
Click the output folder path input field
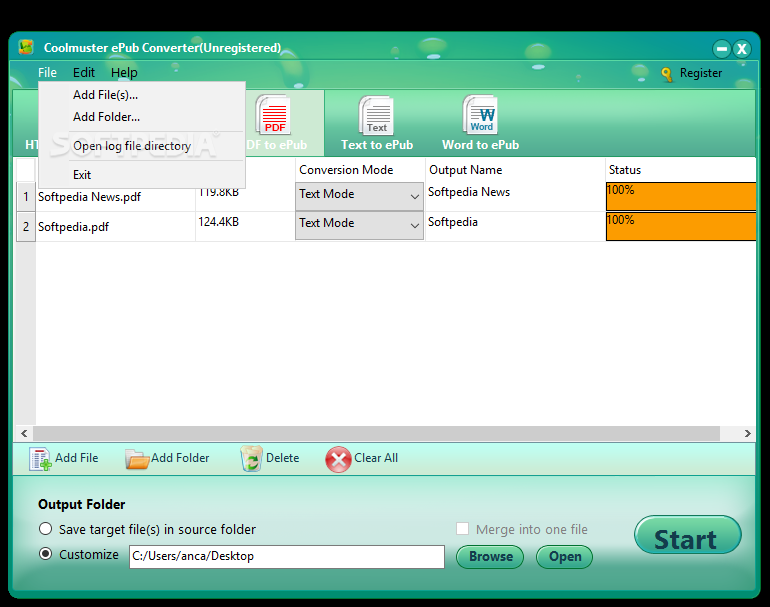point(287,556)
